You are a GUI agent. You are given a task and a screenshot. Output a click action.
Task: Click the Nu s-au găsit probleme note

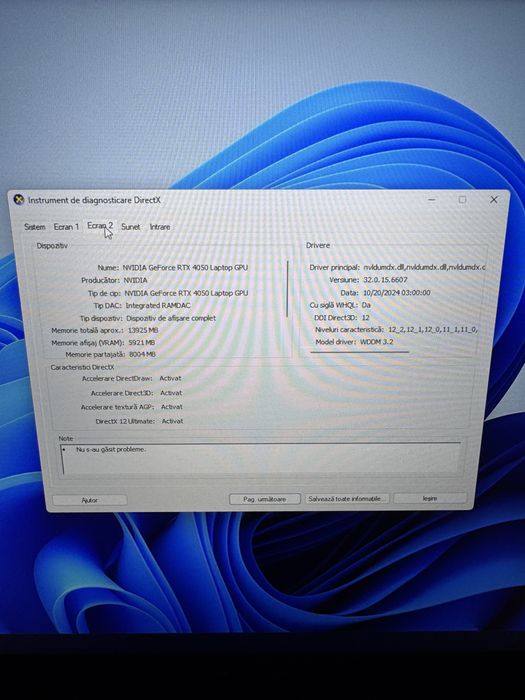coord(111,449)
